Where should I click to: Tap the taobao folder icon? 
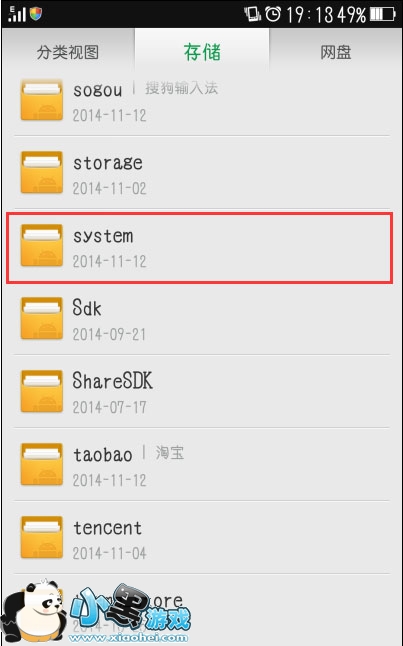click(42, 464)
